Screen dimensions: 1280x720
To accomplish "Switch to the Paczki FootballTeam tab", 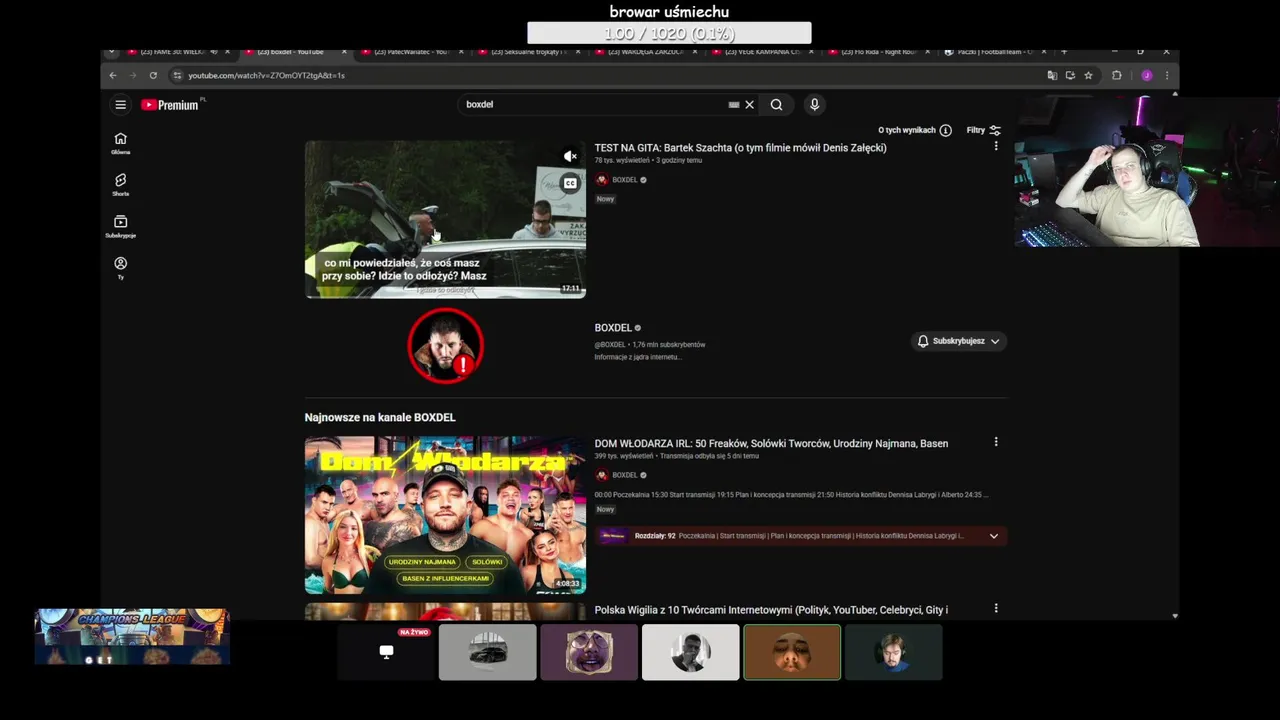I will pos(994,52).
